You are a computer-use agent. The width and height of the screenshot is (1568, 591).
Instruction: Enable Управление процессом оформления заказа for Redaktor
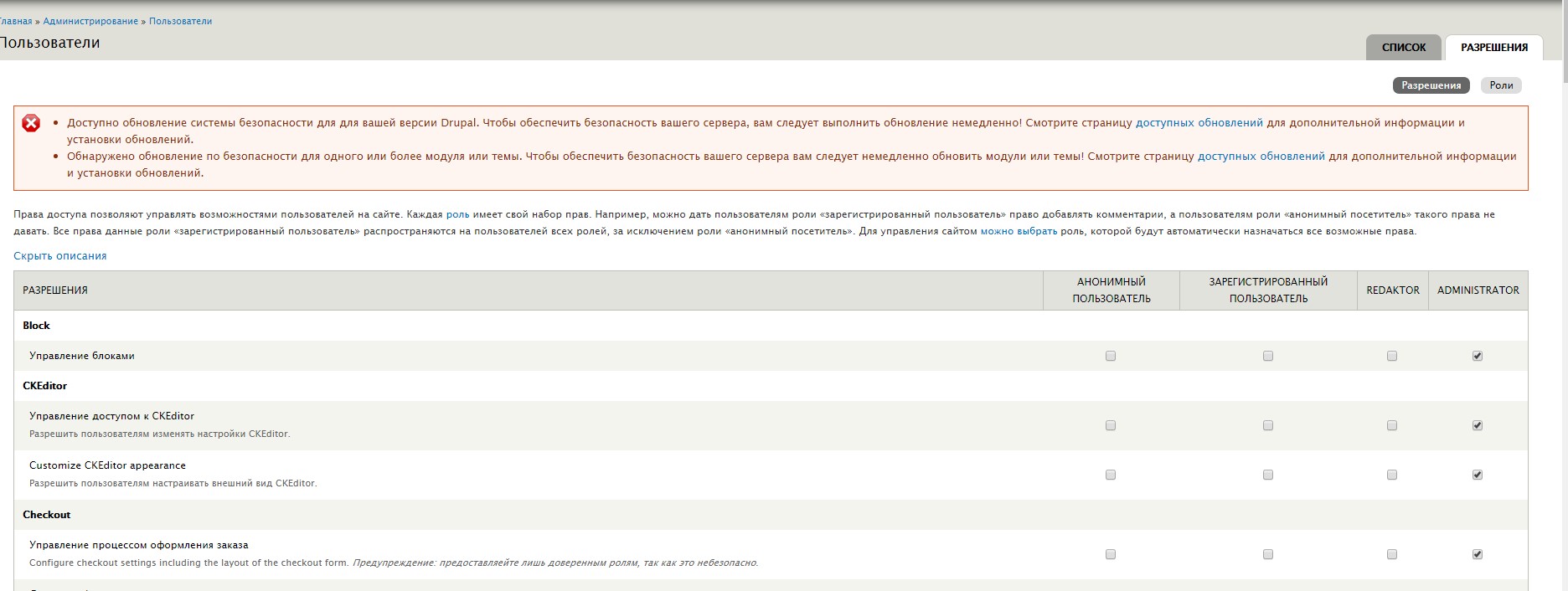pyautogui.click(x=1392, y=554)
